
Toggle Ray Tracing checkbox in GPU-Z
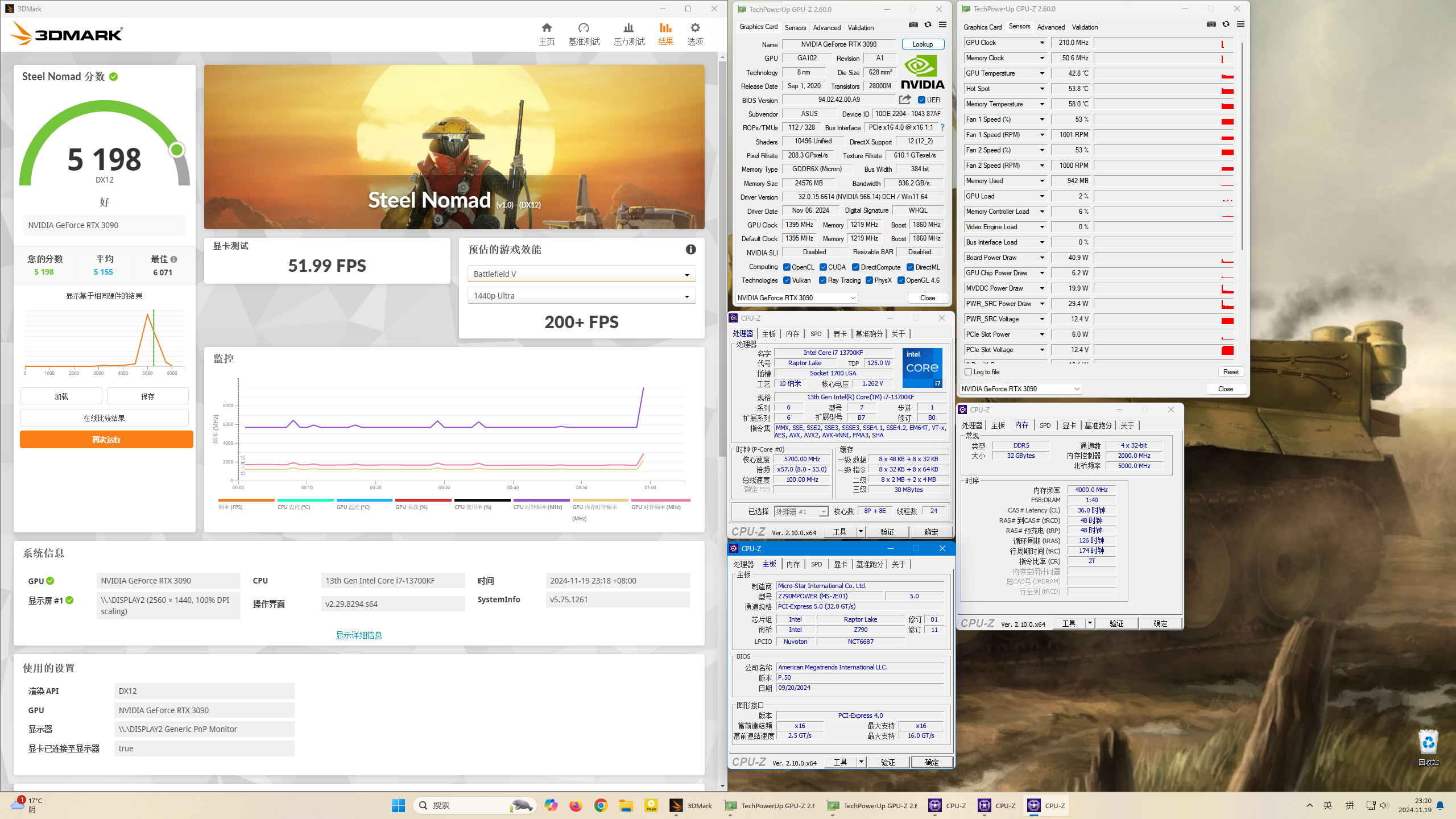822,280
